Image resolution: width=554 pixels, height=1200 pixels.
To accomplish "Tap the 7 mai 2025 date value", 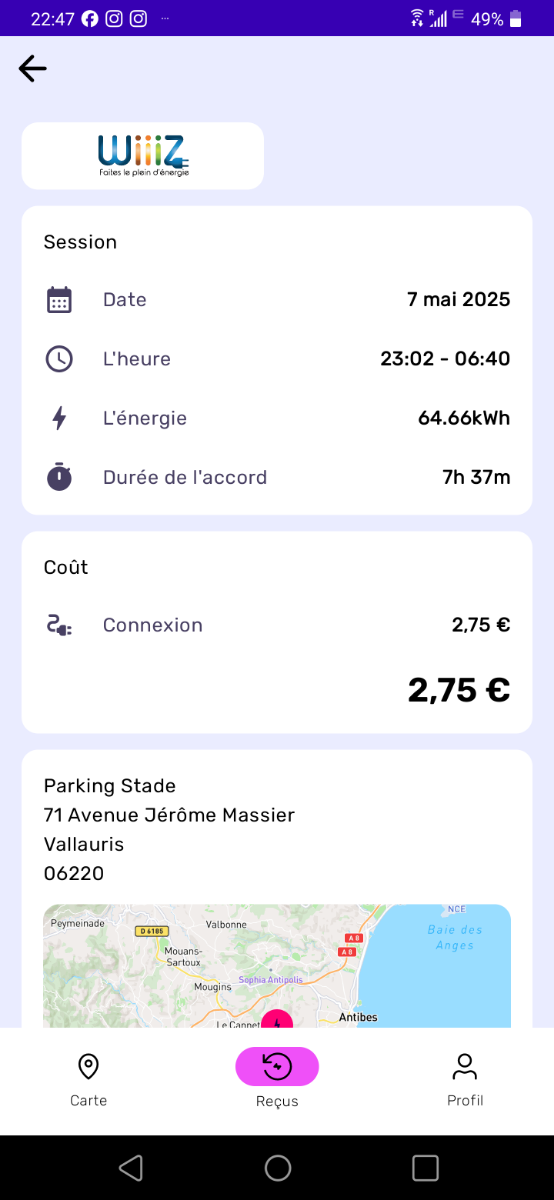I will click(x=459, y=300).
